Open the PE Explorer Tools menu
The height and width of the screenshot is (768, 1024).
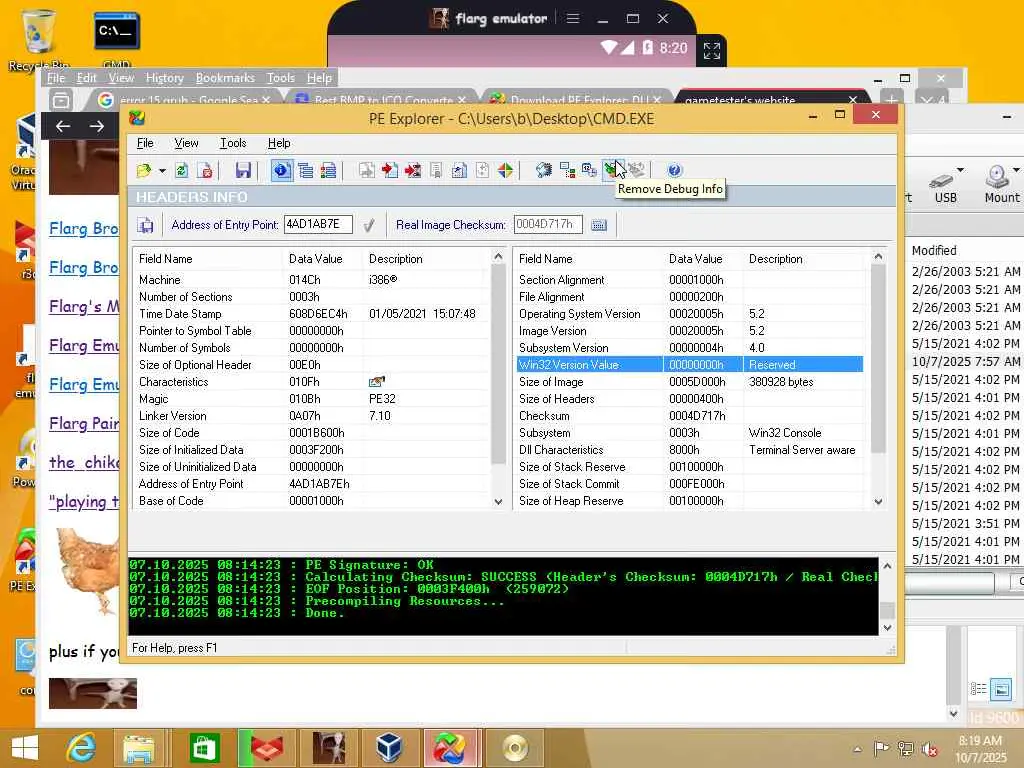232,143
